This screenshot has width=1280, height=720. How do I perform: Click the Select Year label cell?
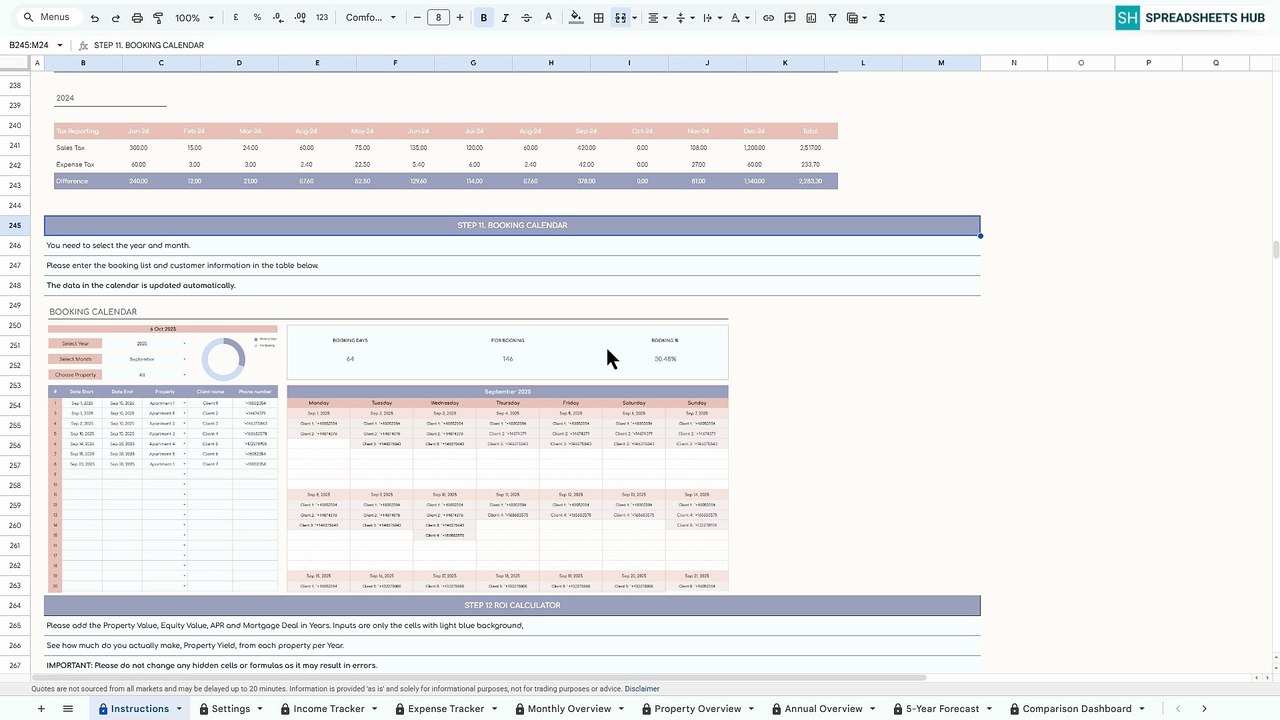[74, 343]
